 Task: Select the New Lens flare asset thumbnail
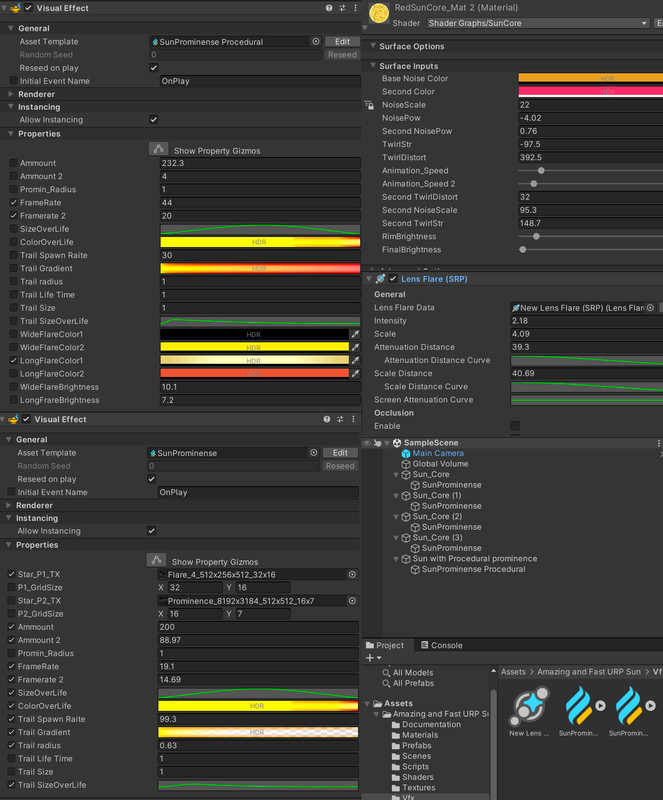529,707
